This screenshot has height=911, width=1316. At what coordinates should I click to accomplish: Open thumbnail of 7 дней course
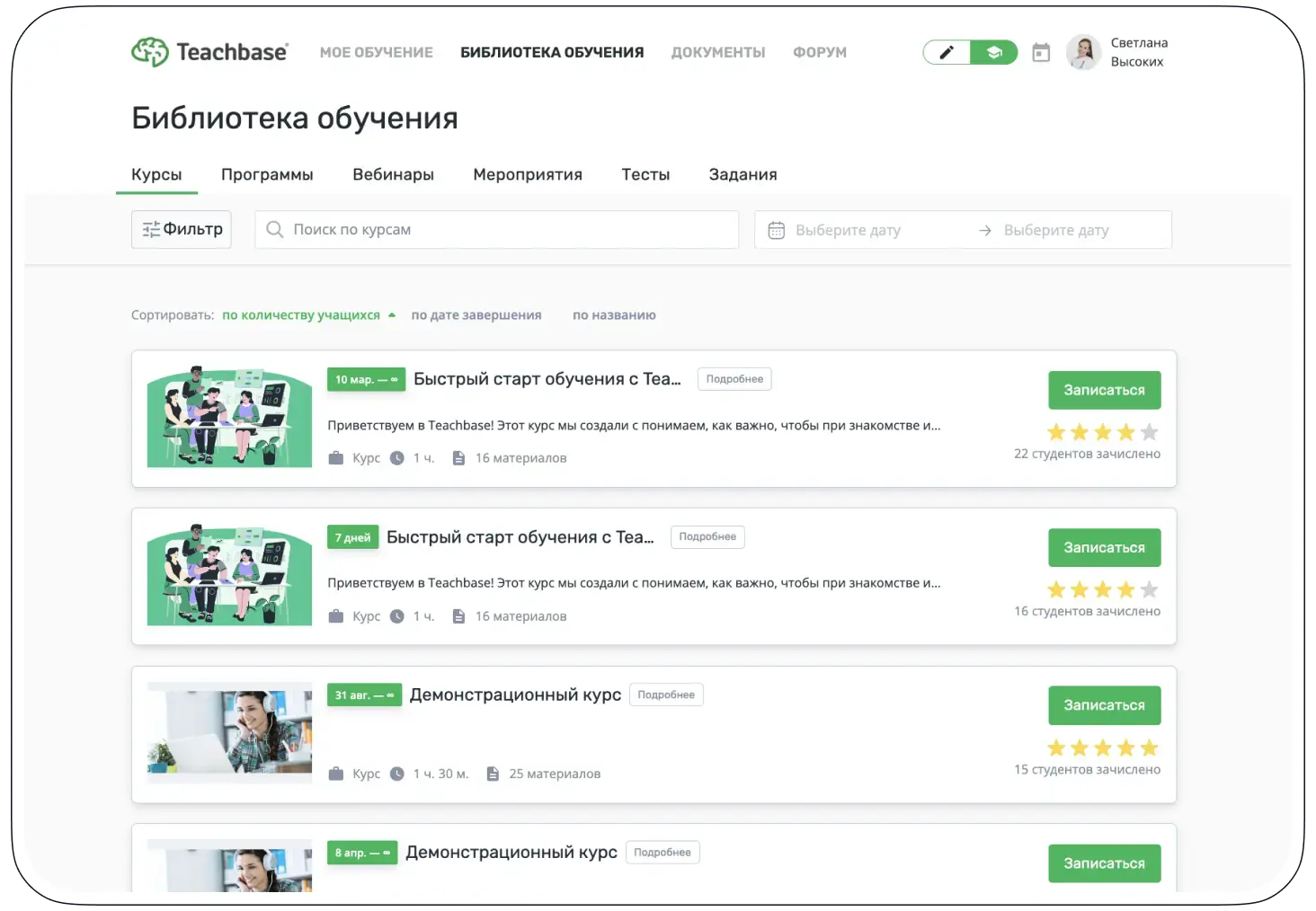tap(229, 575)
